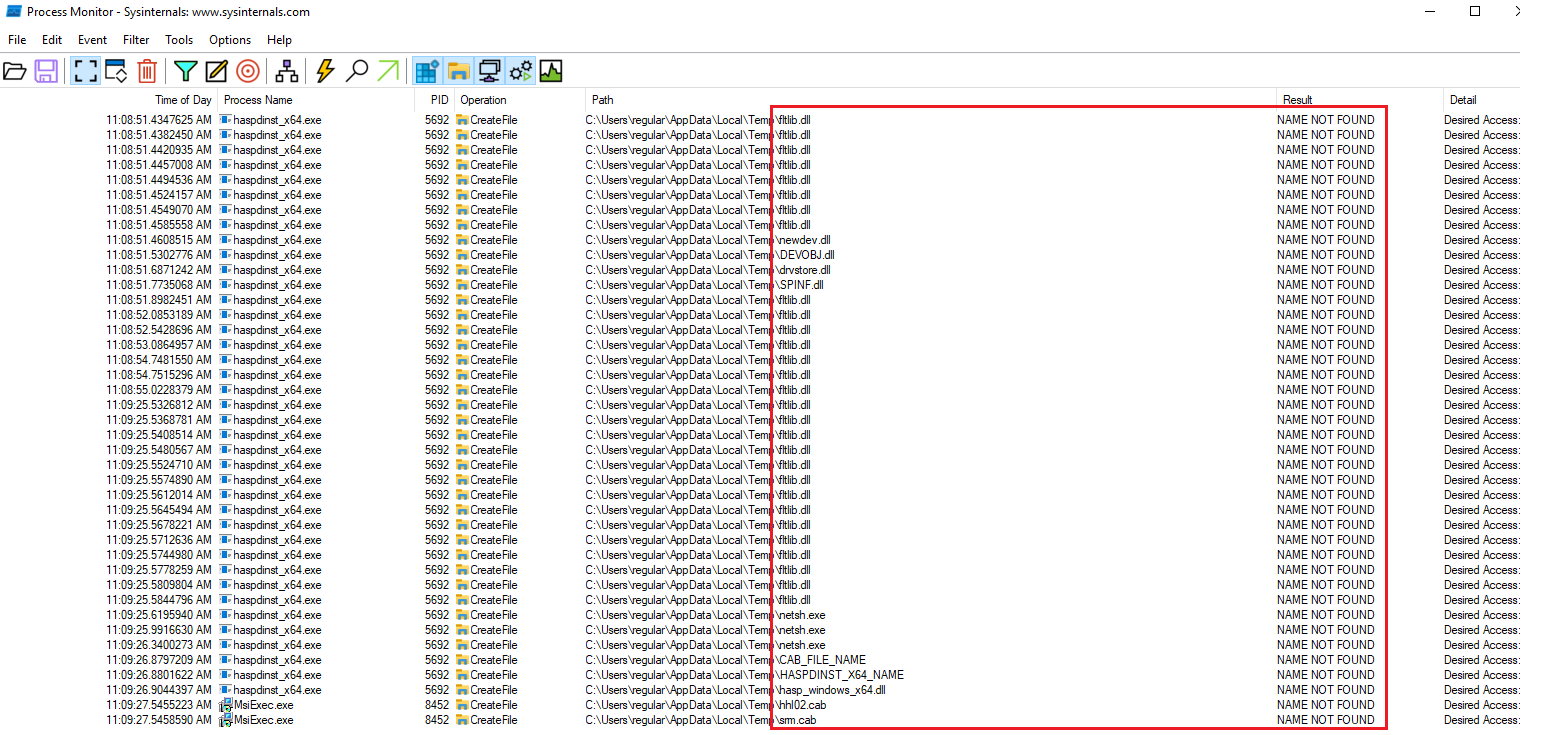
Task: Toggle Show Process and Thread Activity
Action: (x=520, y=71)
